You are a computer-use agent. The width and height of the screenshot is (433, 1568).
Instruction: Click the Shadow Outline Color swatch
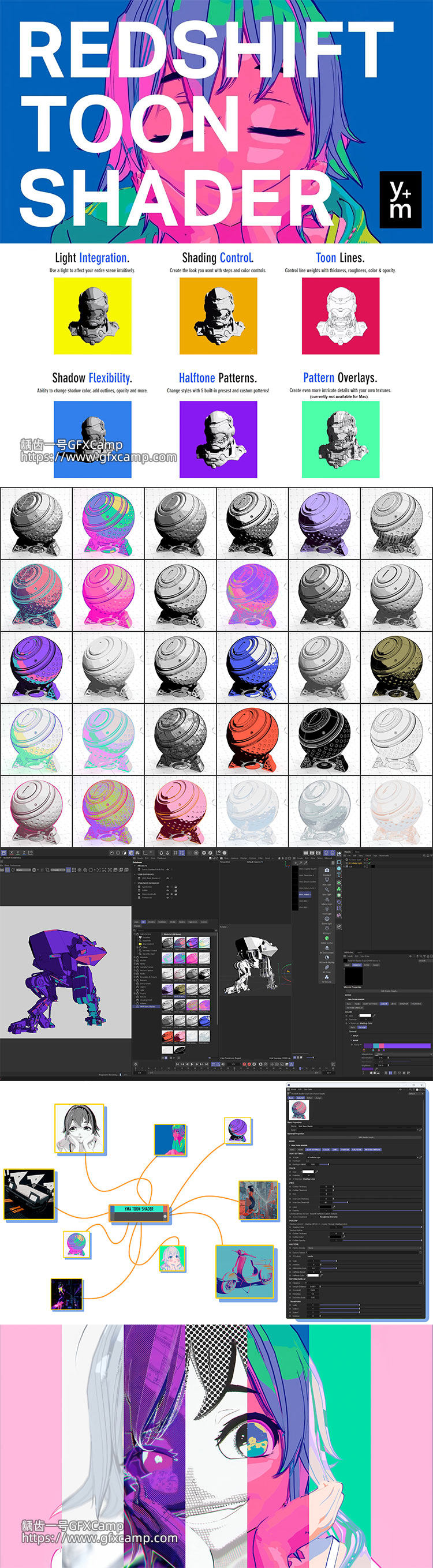click(x=335, y=1237)
